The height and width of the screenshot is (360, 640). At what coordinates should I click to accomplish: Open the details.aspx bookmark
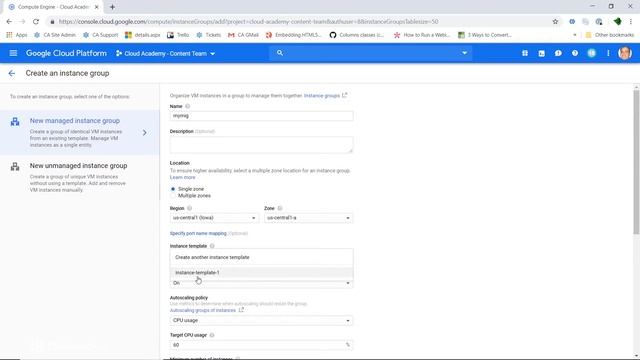tap(142, 35)
